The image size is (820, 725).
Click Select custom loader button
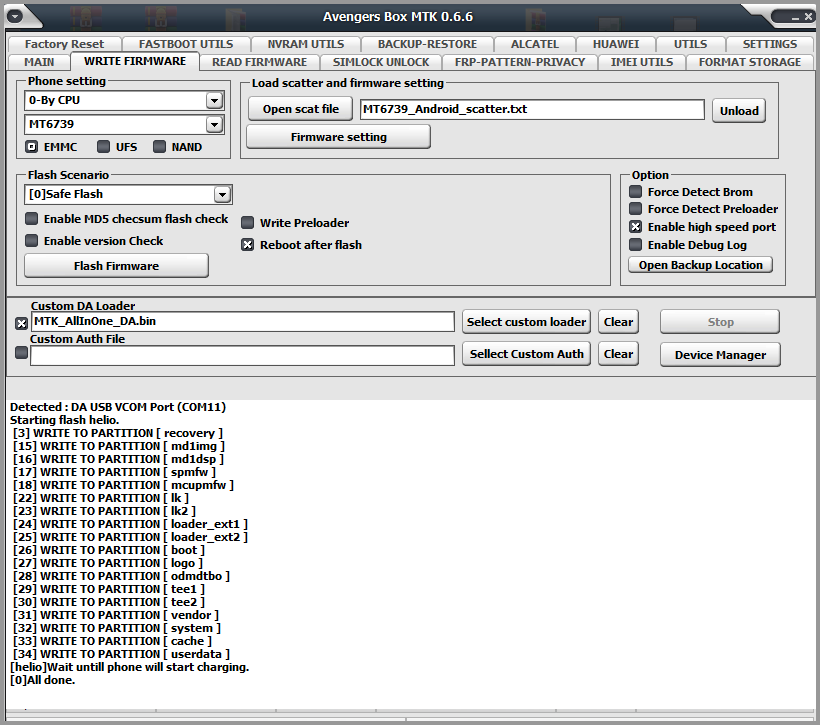pos(526,322)
